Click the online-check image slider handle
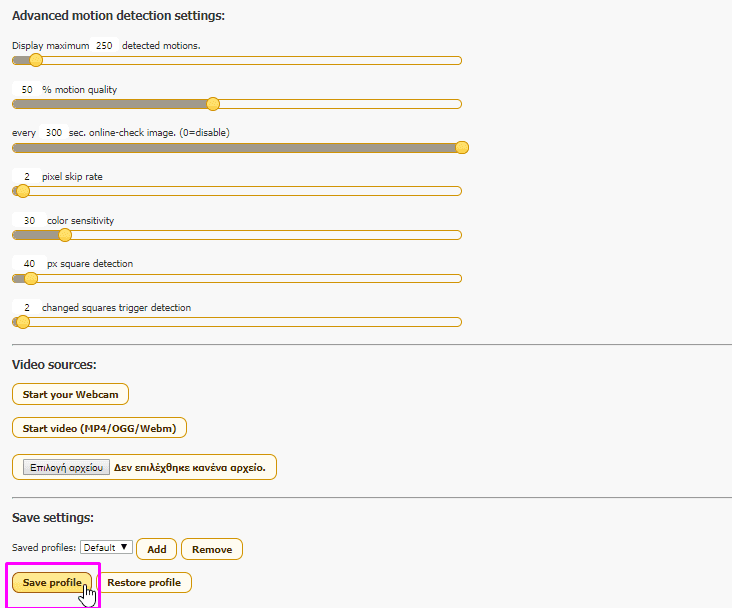Viewport: 732px width, 608px height. click(x=462, y=147)
